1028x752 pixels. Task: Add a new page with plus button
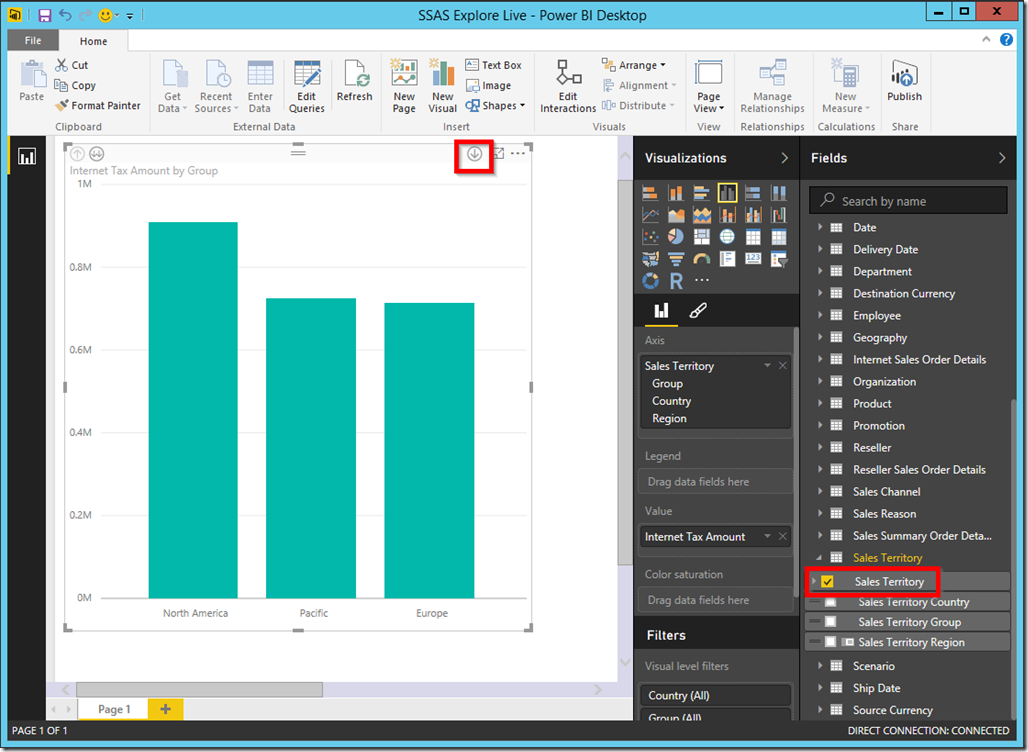(x=165, y=709)
